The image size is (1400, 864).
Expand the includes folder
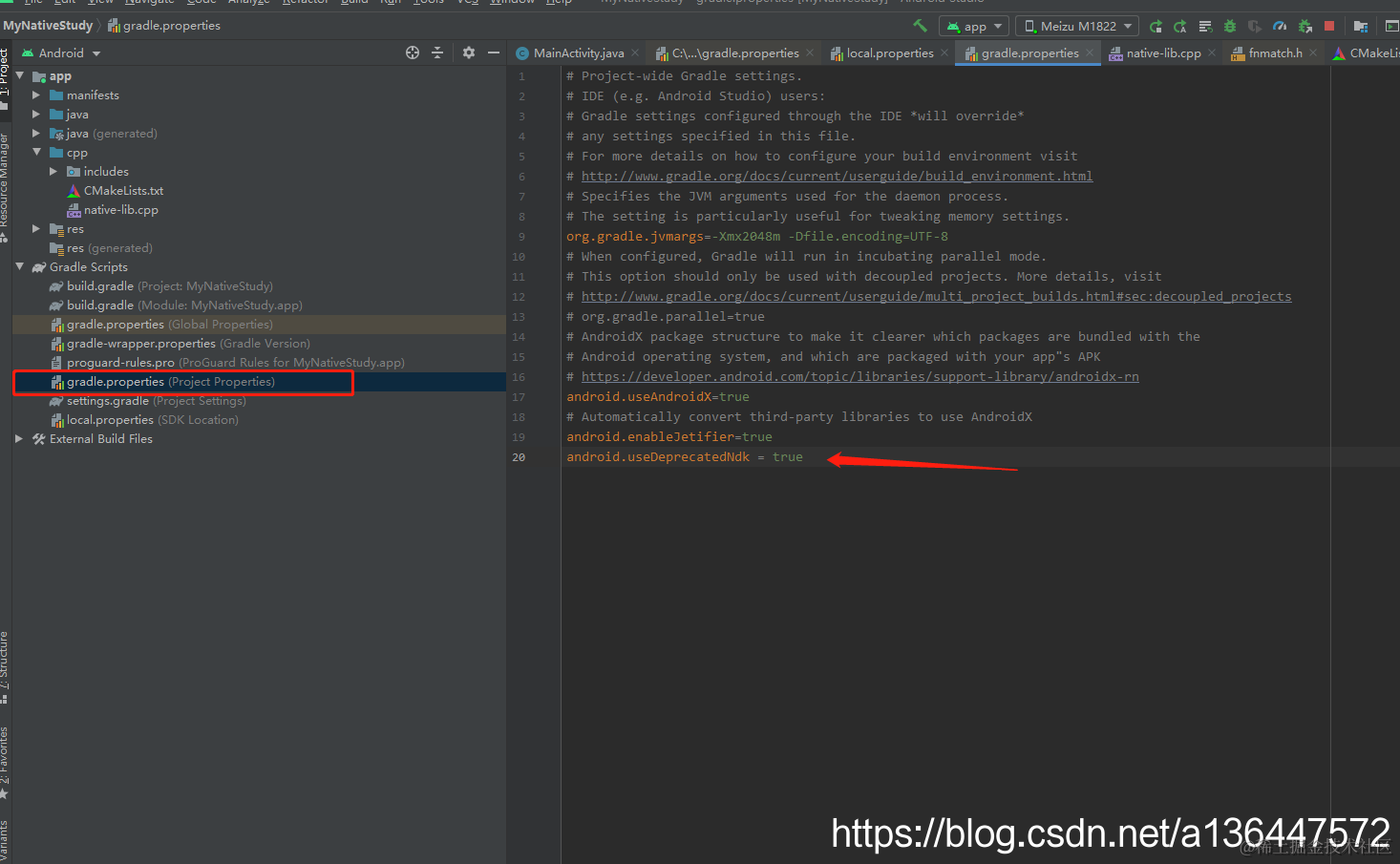point(53,172)
